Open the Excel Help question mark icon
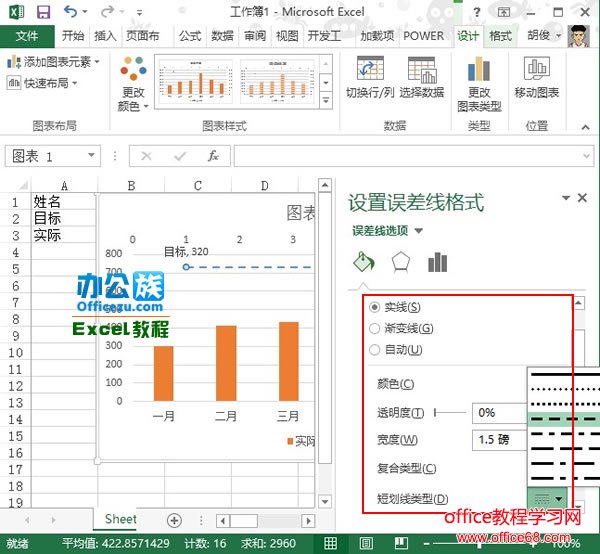Viewport: 600px width, 554px height. (476, 12)
